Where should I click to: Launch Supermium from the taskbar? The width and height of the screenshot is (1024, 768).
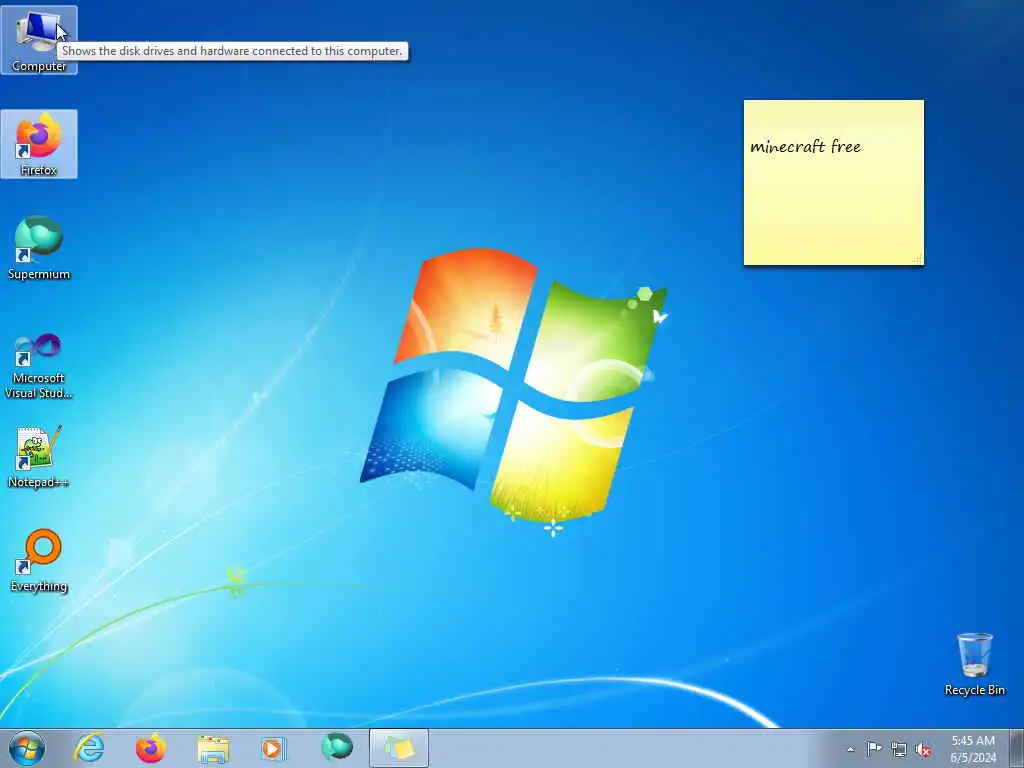pyautogui.click(x=336, y=748)
